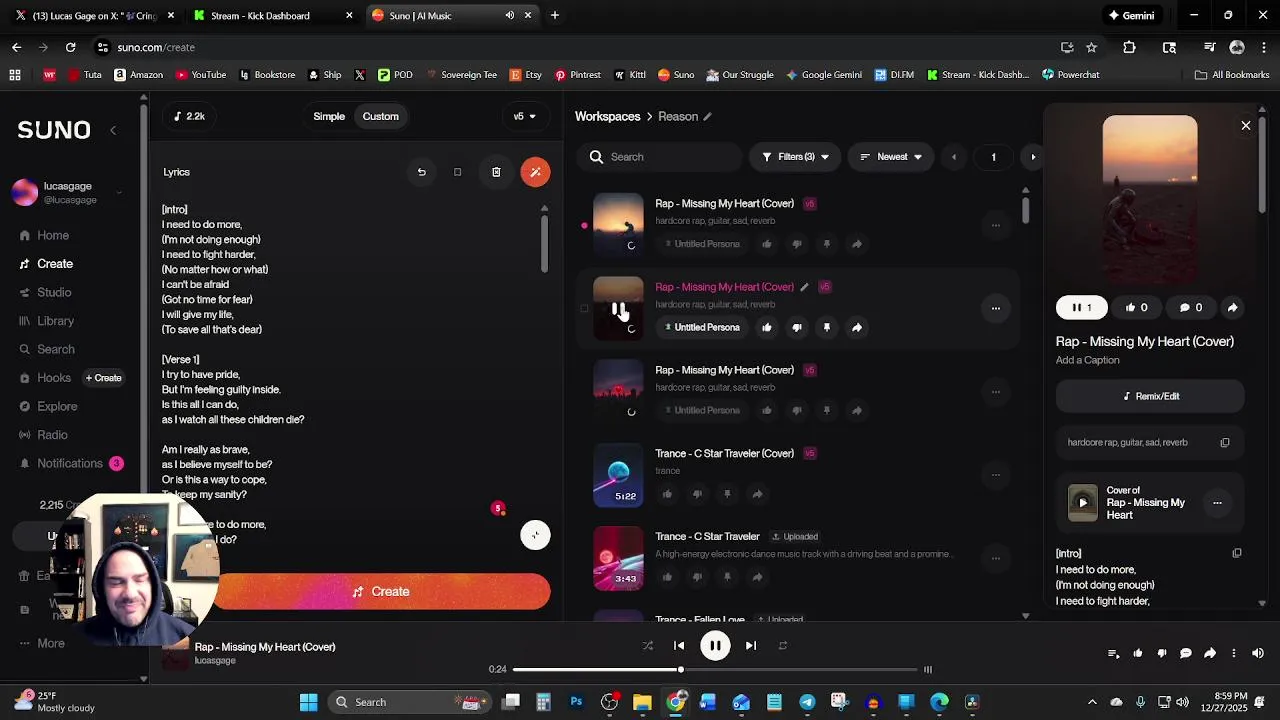Open the play queue in the player bar

[x=1113, y=653]
